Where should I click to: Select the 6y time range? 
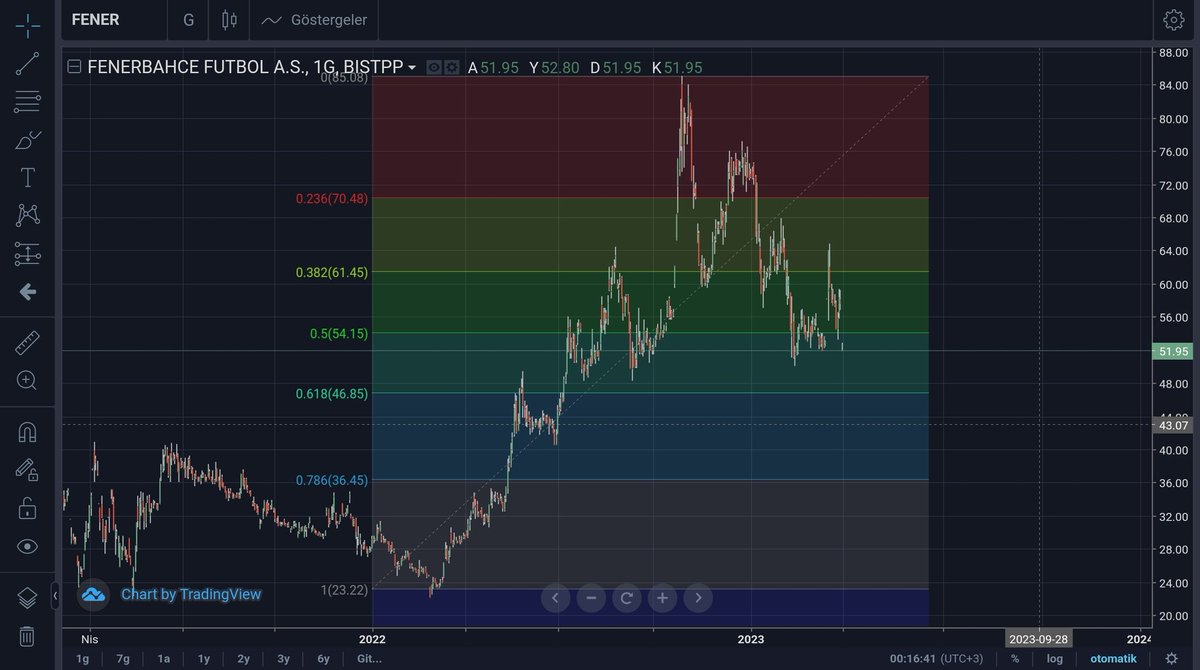[323, 659]
